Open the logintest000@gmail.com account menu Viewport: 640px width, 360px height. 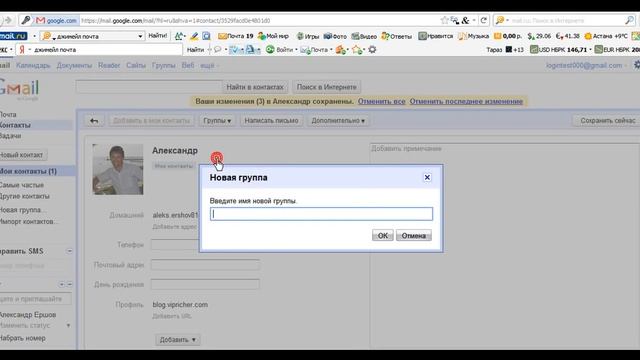(x=586, y=65)
